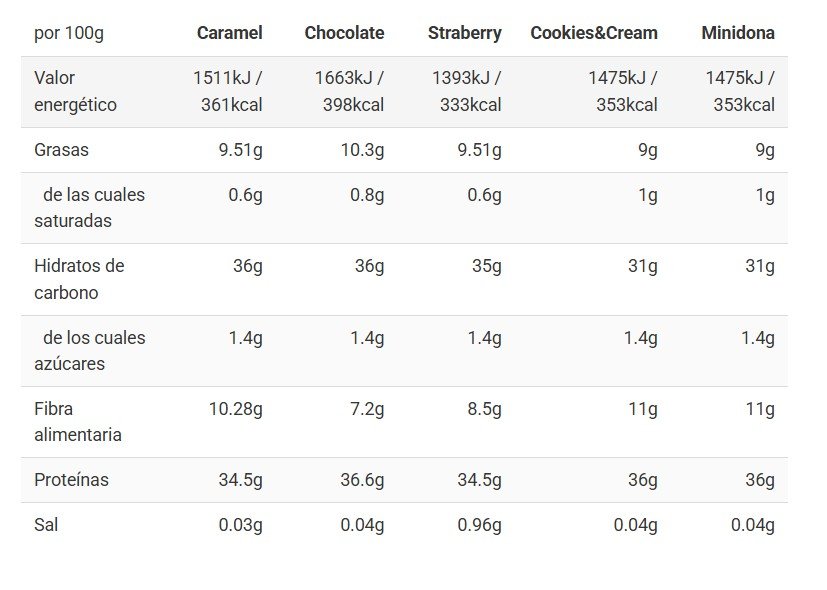Select the 0.96g salt value for Straberry
827x590 pixels.
pos(479,524)
